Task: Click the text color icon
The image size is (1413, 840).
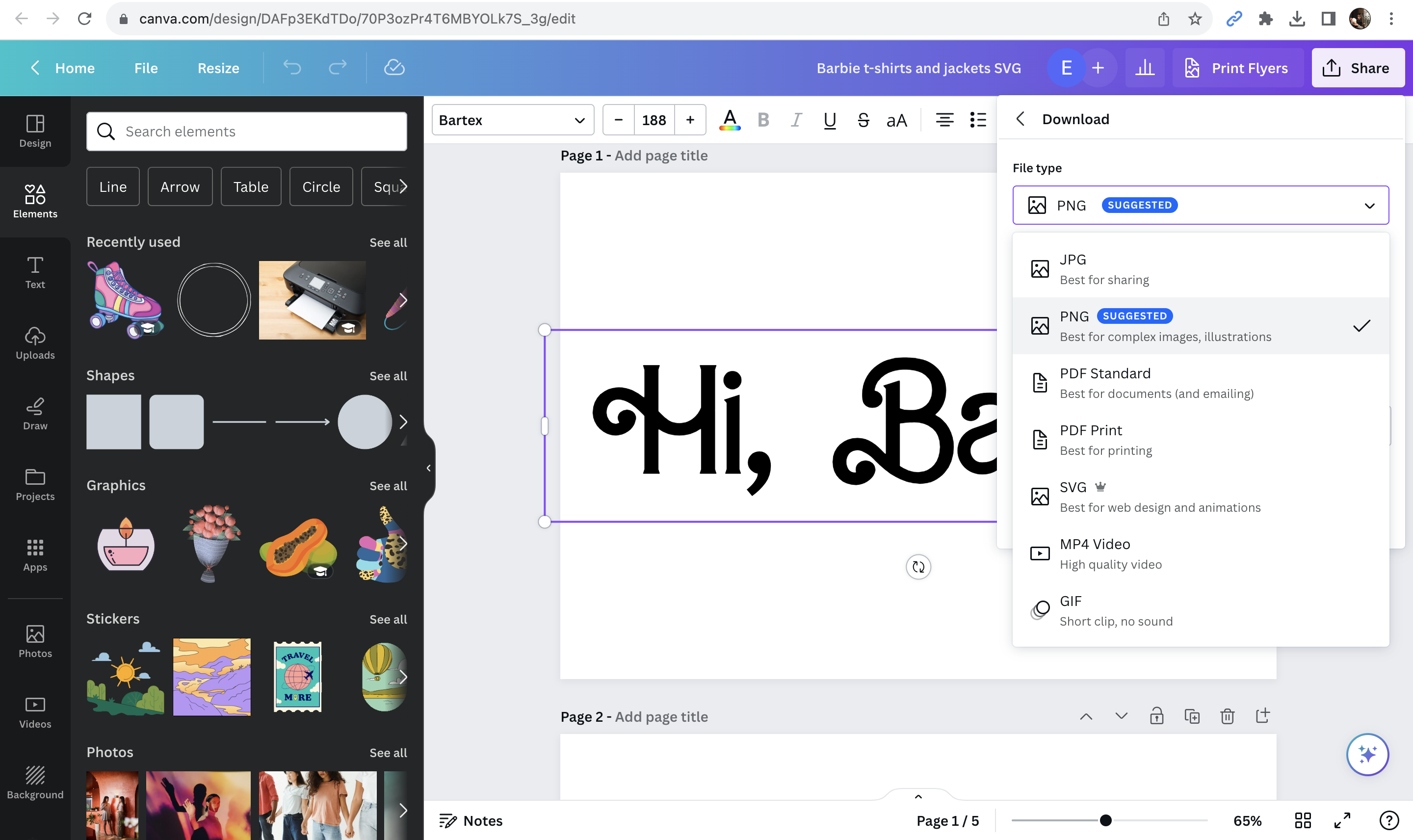Action: (730, 120)
